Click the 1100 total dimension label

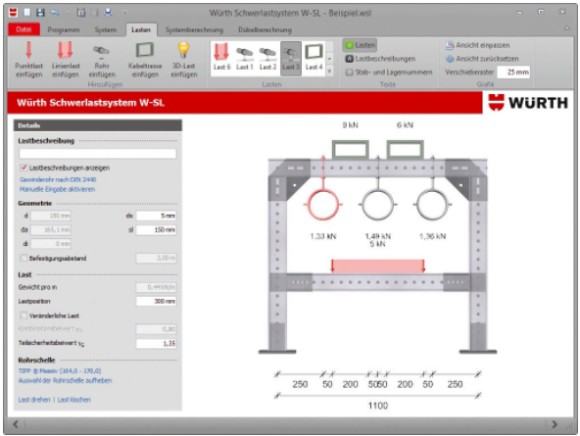tap(378, 405)
